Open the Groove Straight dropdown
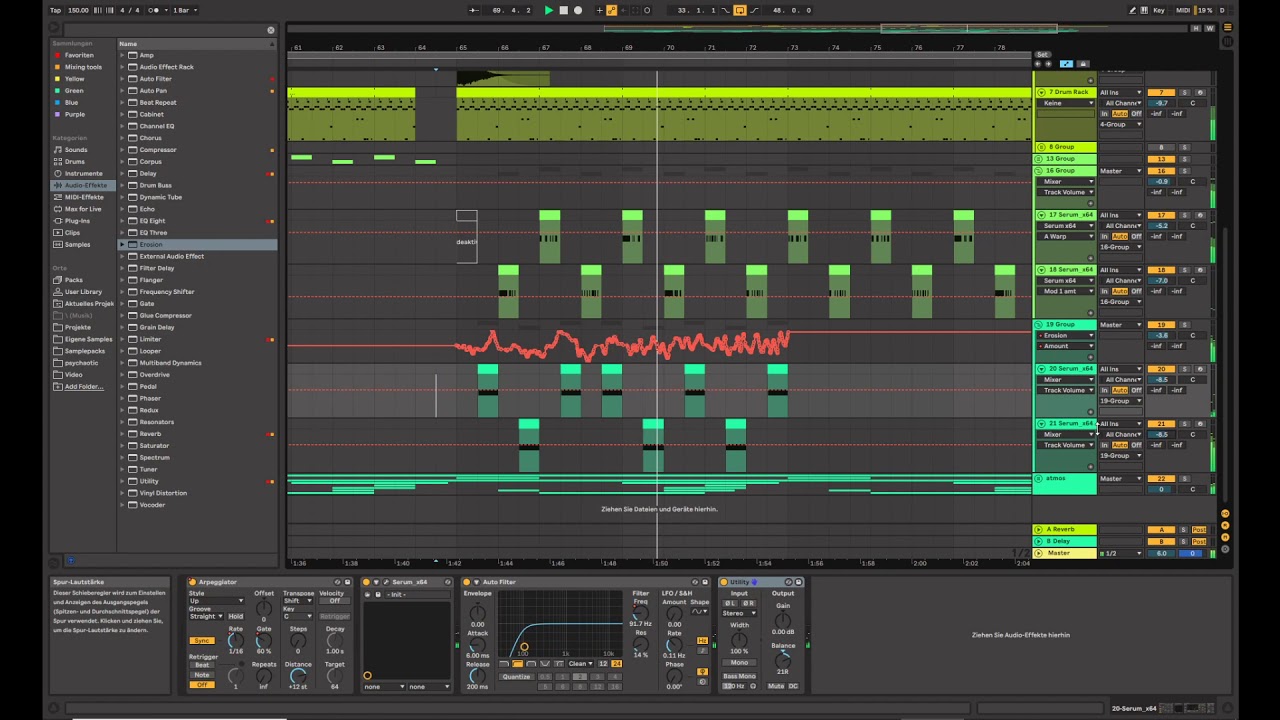Image resolution: width=1280 pixels, height=720 pixels. 206,616
